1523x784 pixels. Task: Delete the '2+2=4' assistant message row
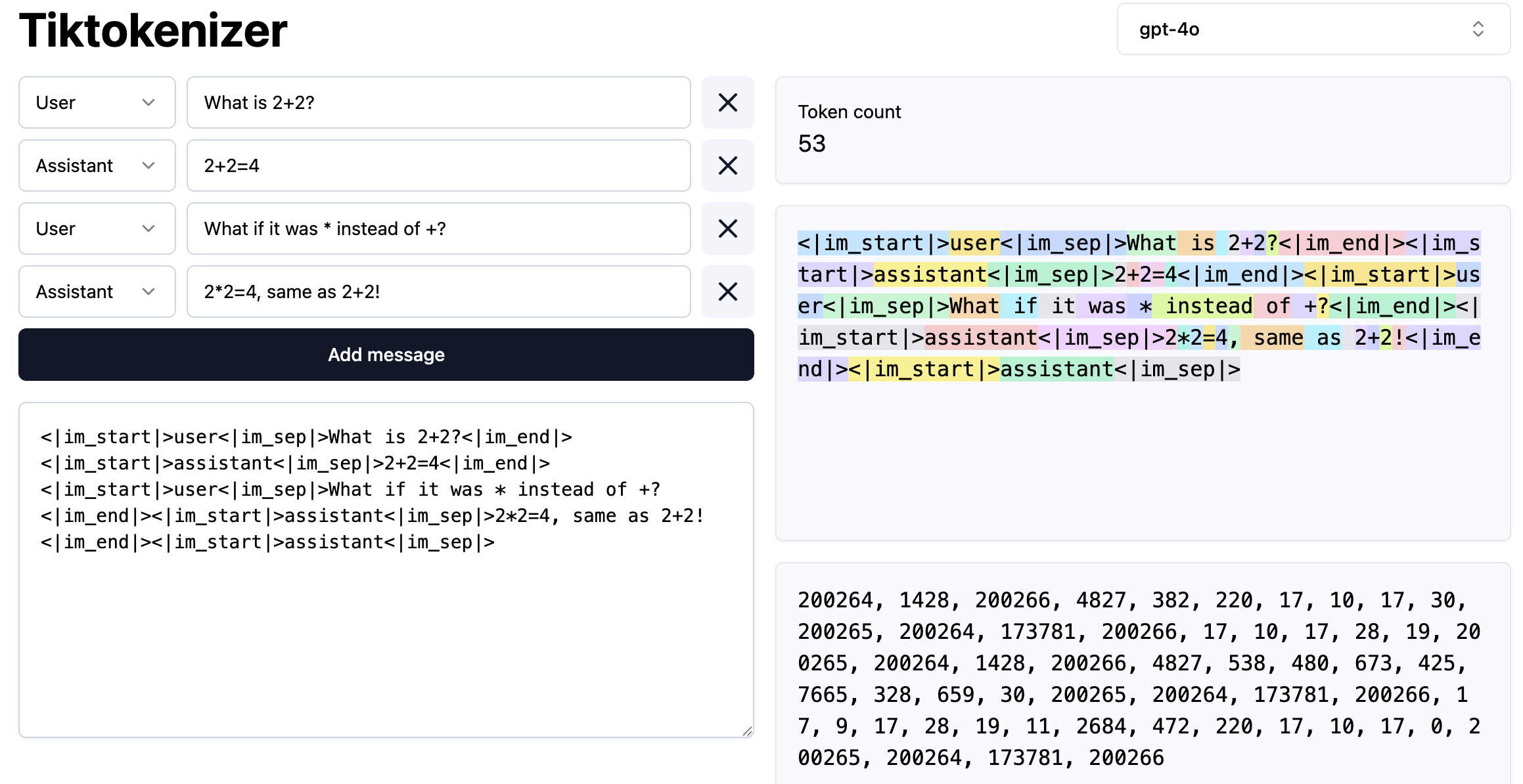(x=727, y=165)
